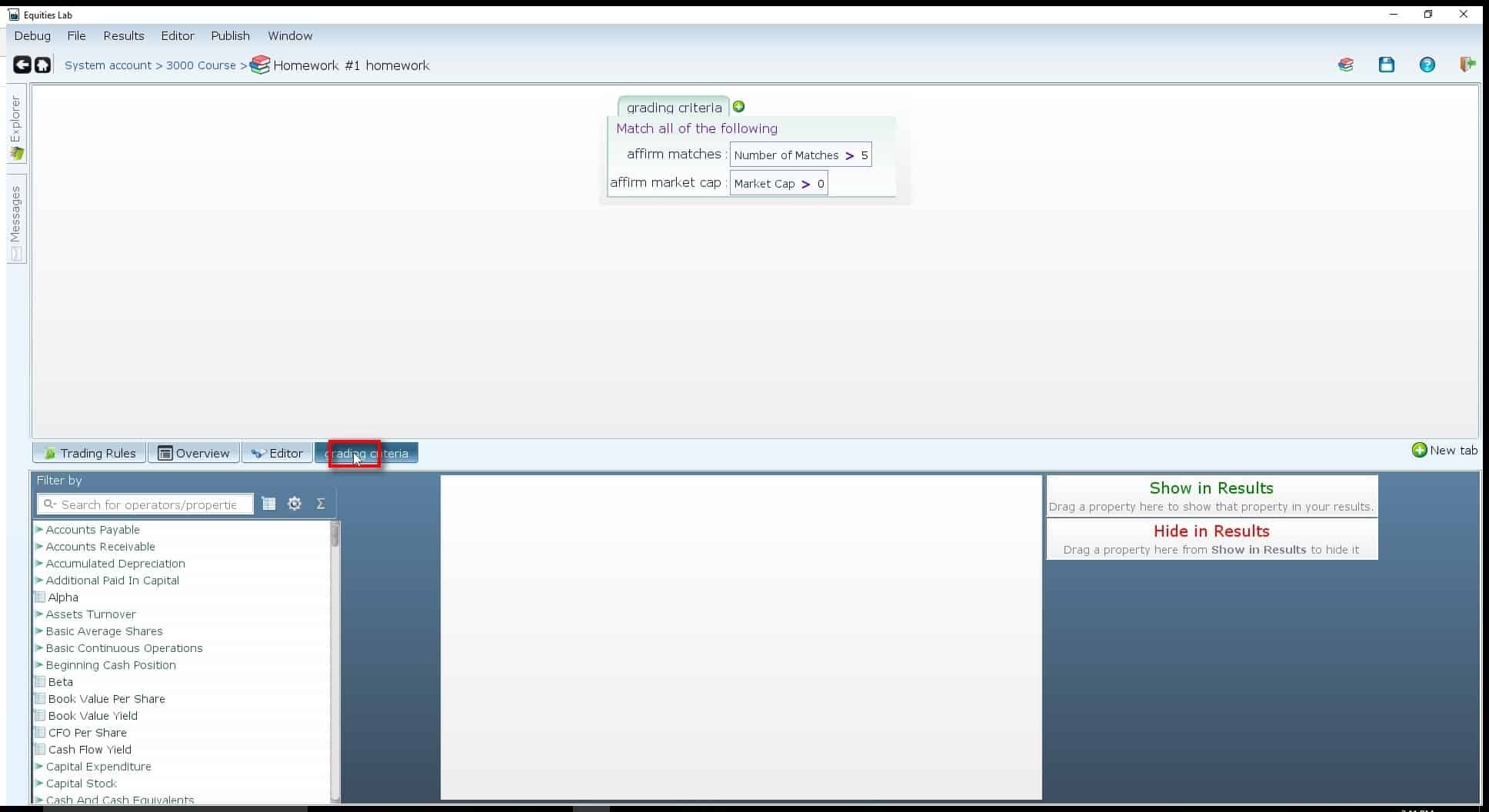This screenshot has height=812, width=1489.
Task: Click the New tab button
Action: click(x=1444, y=451)
